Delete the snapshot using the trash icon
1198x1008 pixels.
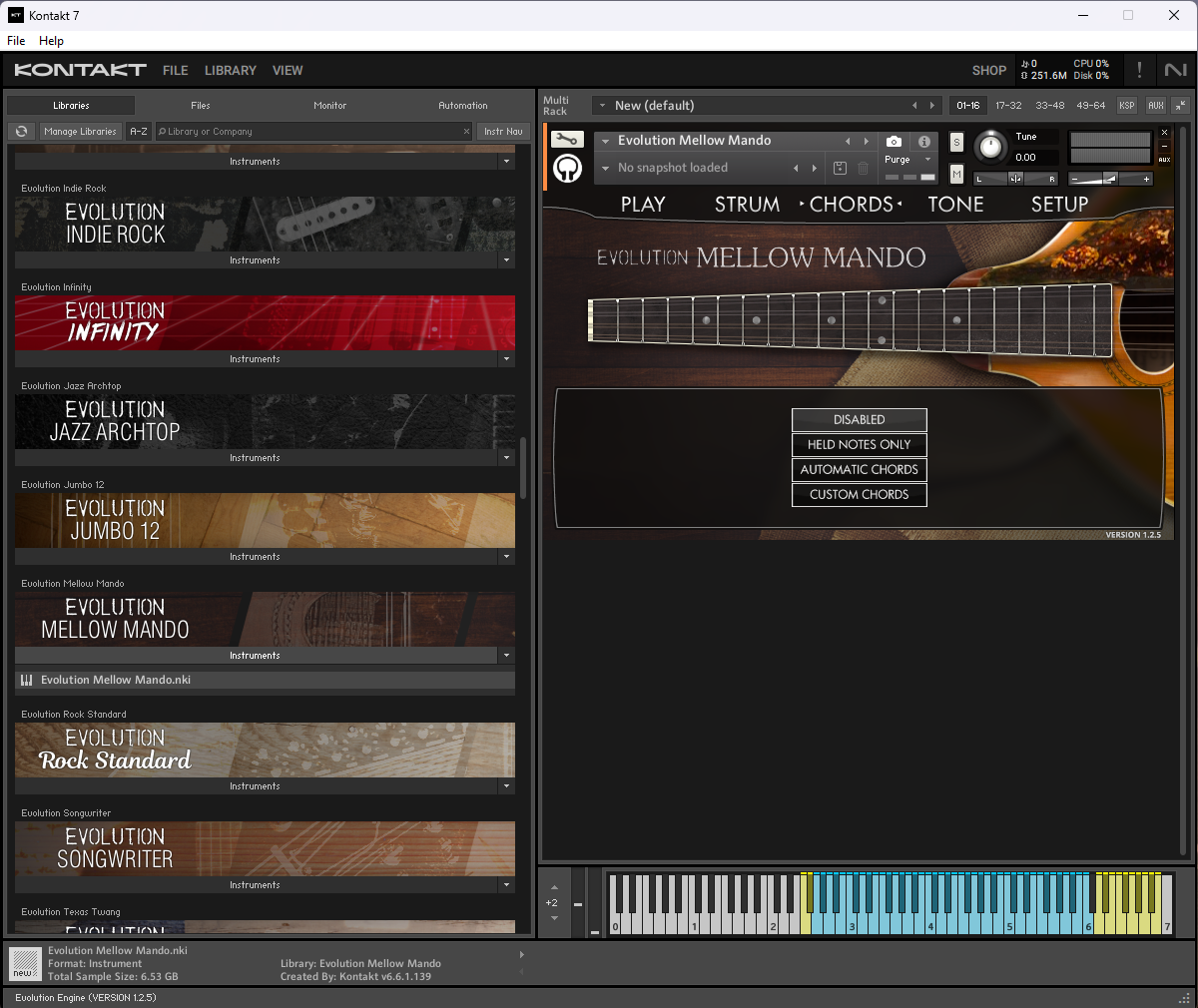click(863, 168)
